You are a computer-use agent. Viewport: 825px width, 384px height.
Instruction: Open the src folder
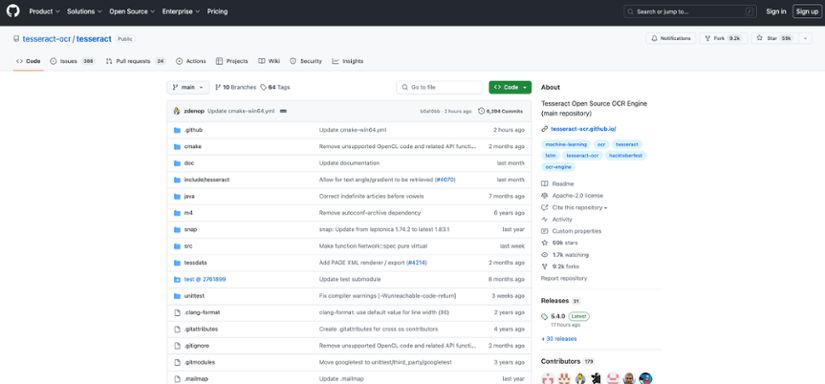click(188, 246)
